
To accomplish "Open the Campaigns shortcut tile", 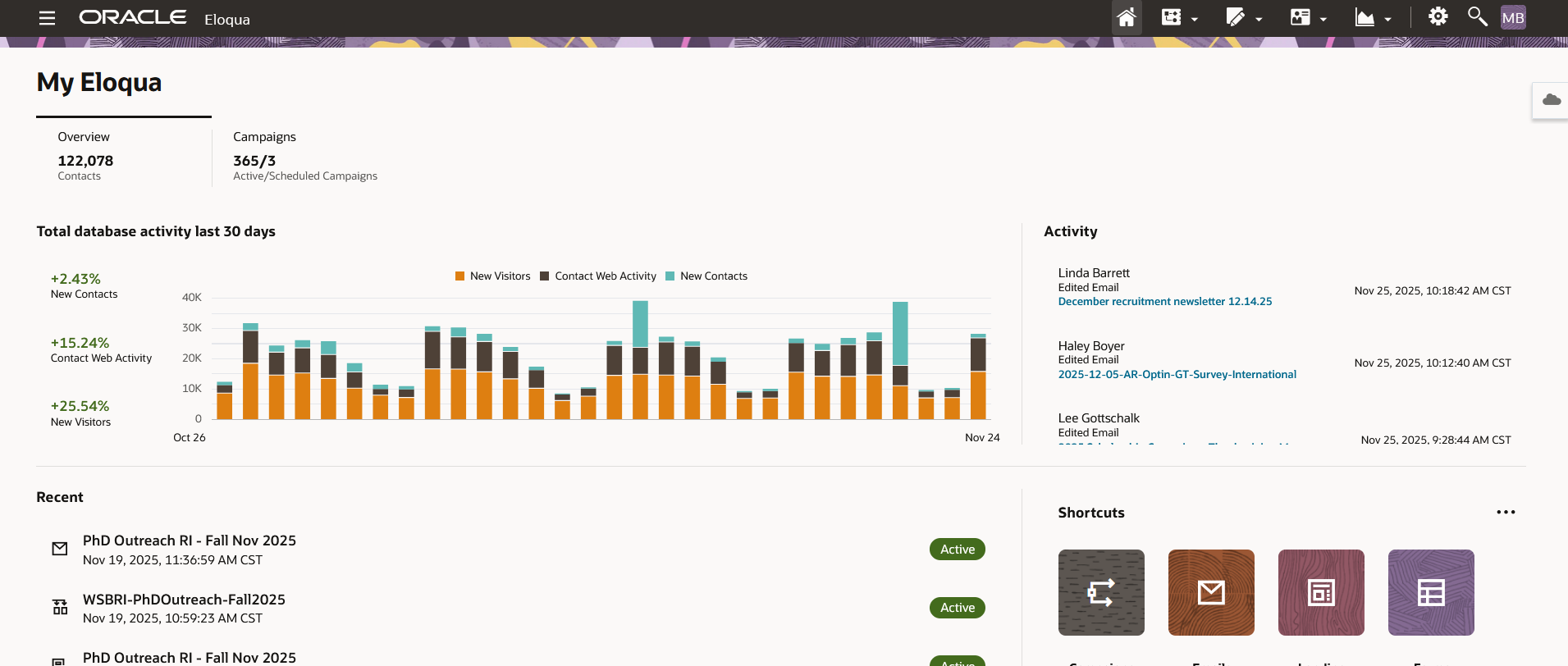I will 1100,592.
